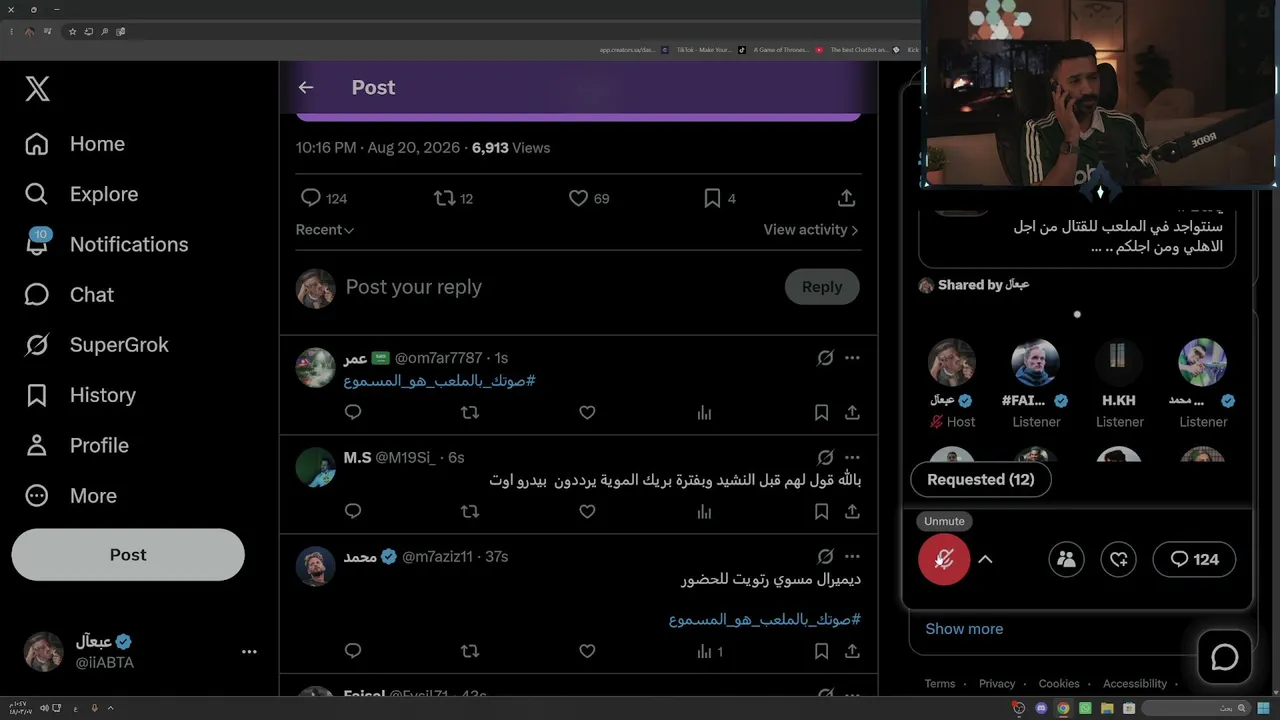Open the more options on @m7aziz11's reply
Screen dimensions: 1280x720
tap(852, 556)
